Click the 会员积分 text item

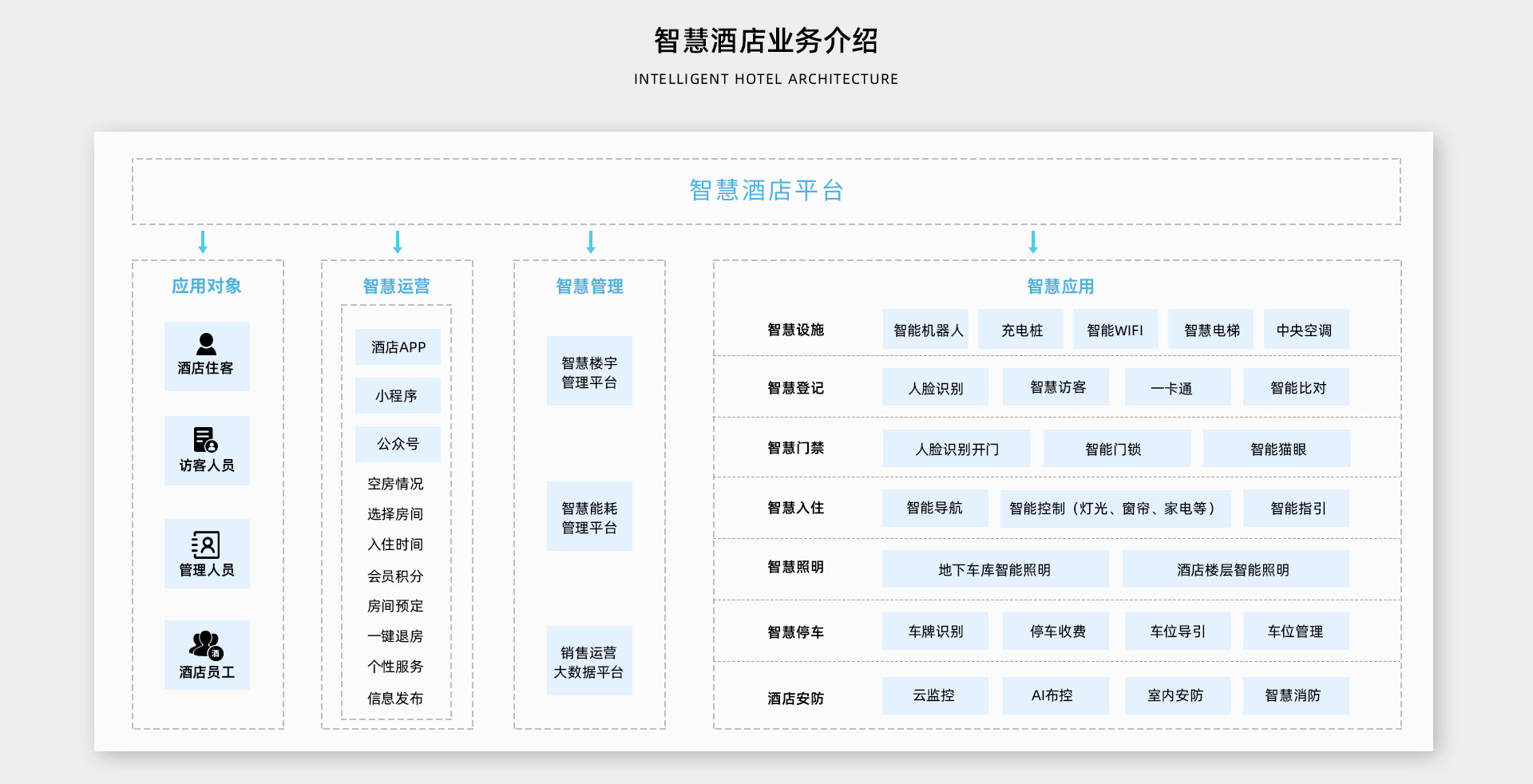coord(395,576)
